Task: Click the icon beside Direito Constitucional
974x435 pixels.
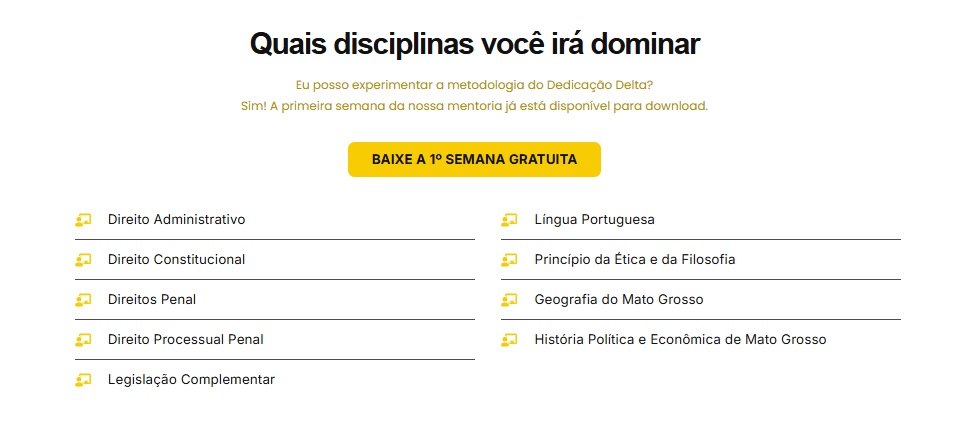Action: (x=83, y=260)
